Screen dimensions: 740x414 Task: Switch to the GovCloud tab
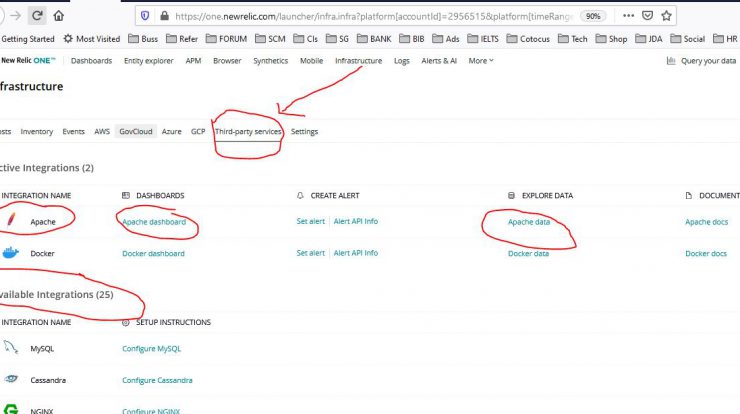tap(136, 131)
